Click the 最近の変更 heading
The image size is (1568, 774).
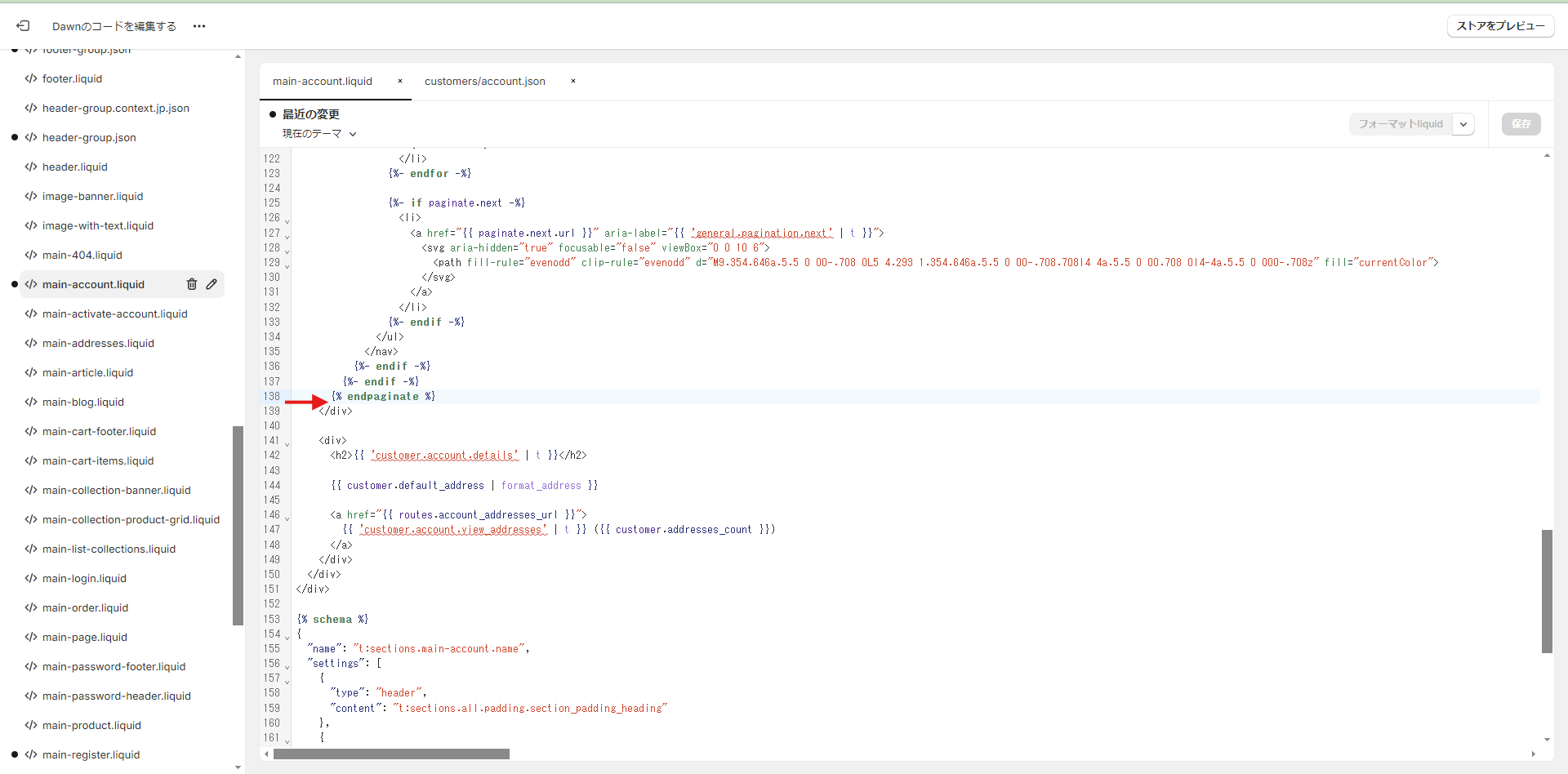tap(311, 114)
